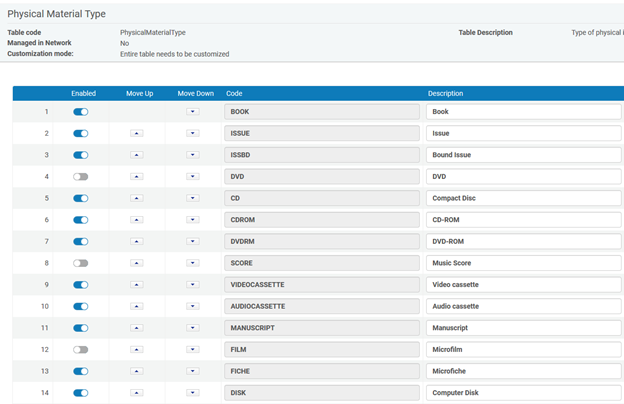Click 'Entire table needs to be customized' text
This screenshot has width=624, height=404.
pos(175,54)
